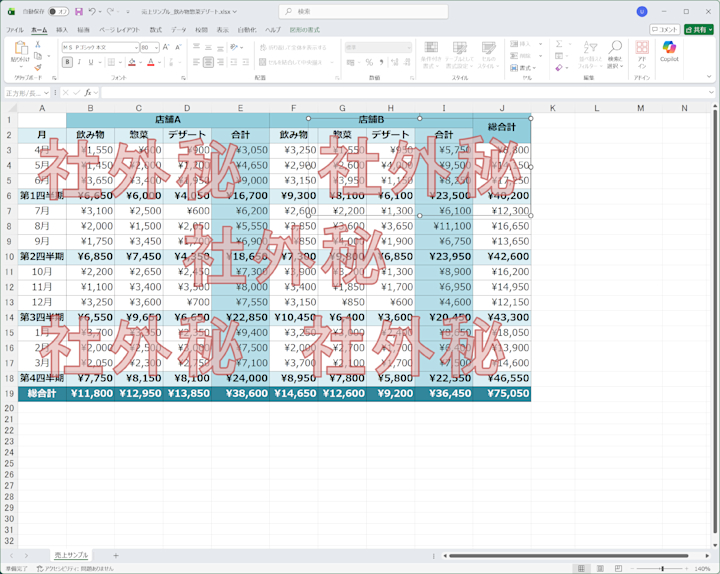Toggle wrap text option
This screenshot has width=720, height=574.
(x=293, y=47)
